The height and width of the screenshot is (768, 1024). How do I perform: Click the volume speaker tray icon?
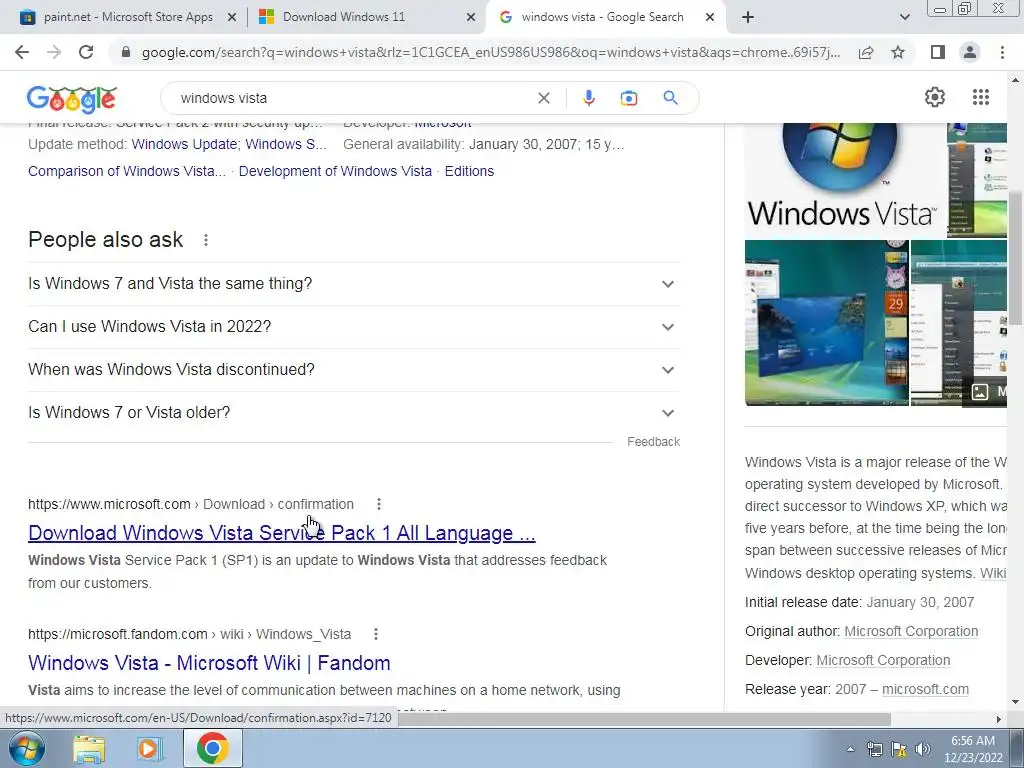click(923, 749)
